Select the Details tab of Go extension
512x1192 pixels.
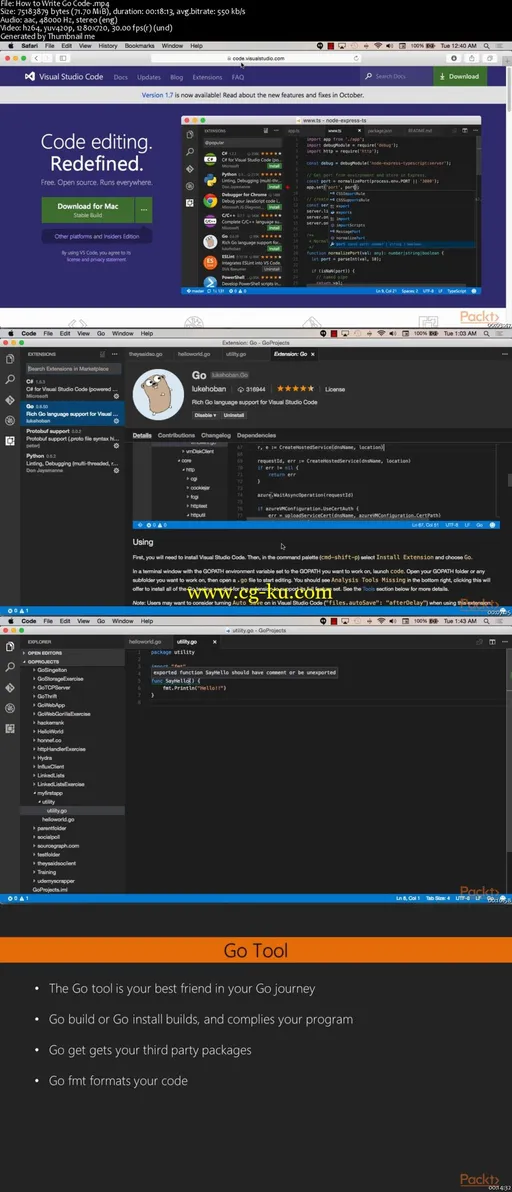point(142,436)
